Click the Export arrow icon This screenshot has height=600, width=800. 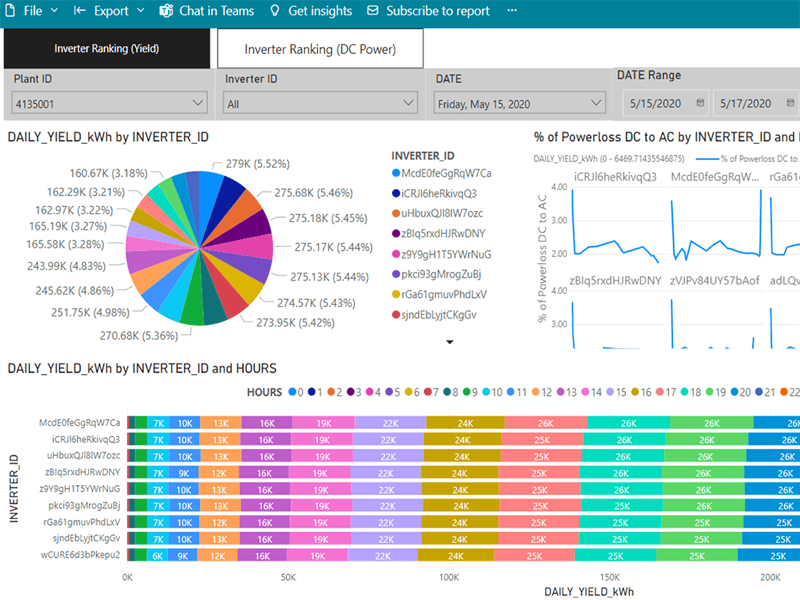pos(80,11)
